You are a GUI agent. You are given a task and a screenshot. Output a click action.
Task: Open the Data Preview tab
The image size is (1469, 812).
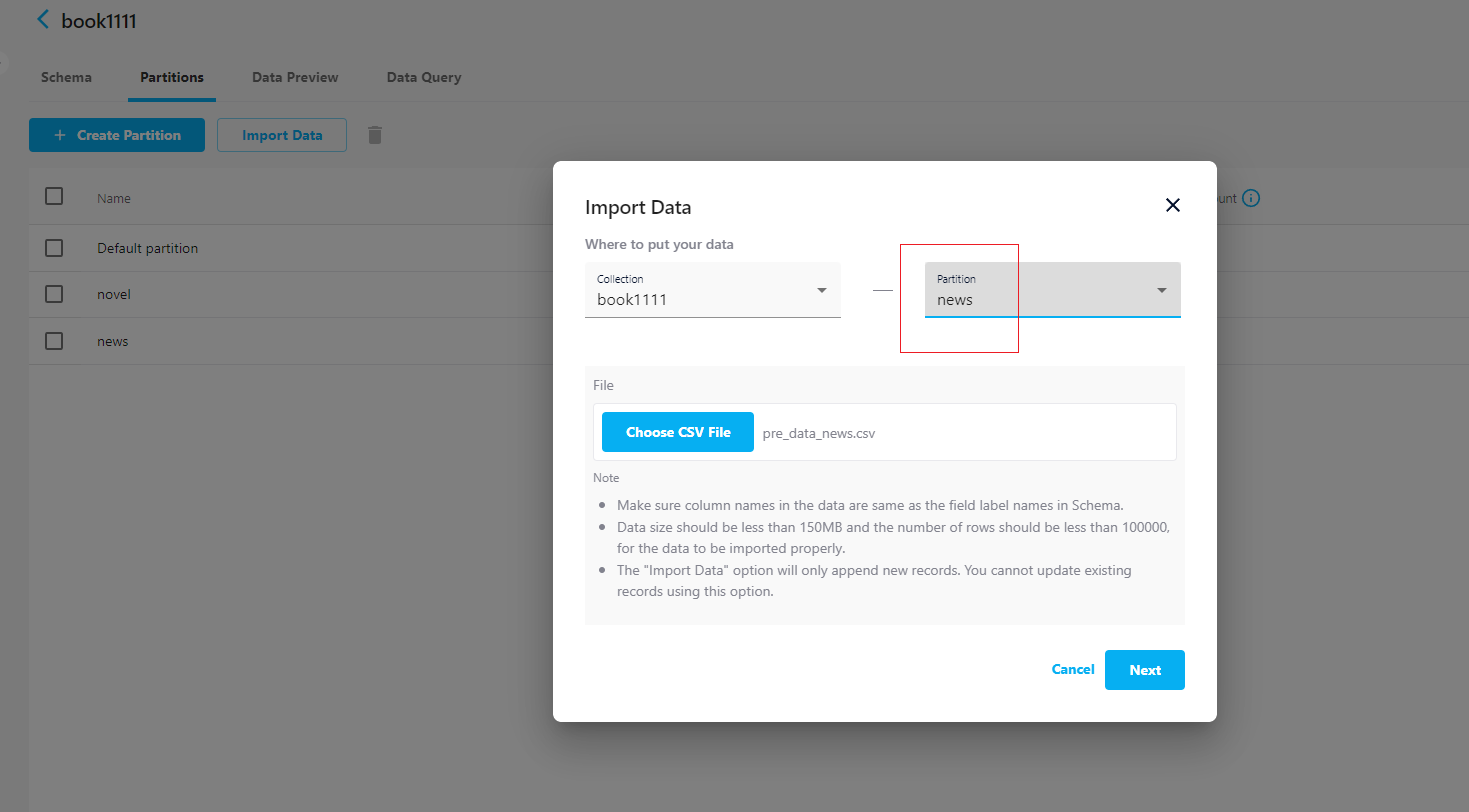(x=294, y=76)
